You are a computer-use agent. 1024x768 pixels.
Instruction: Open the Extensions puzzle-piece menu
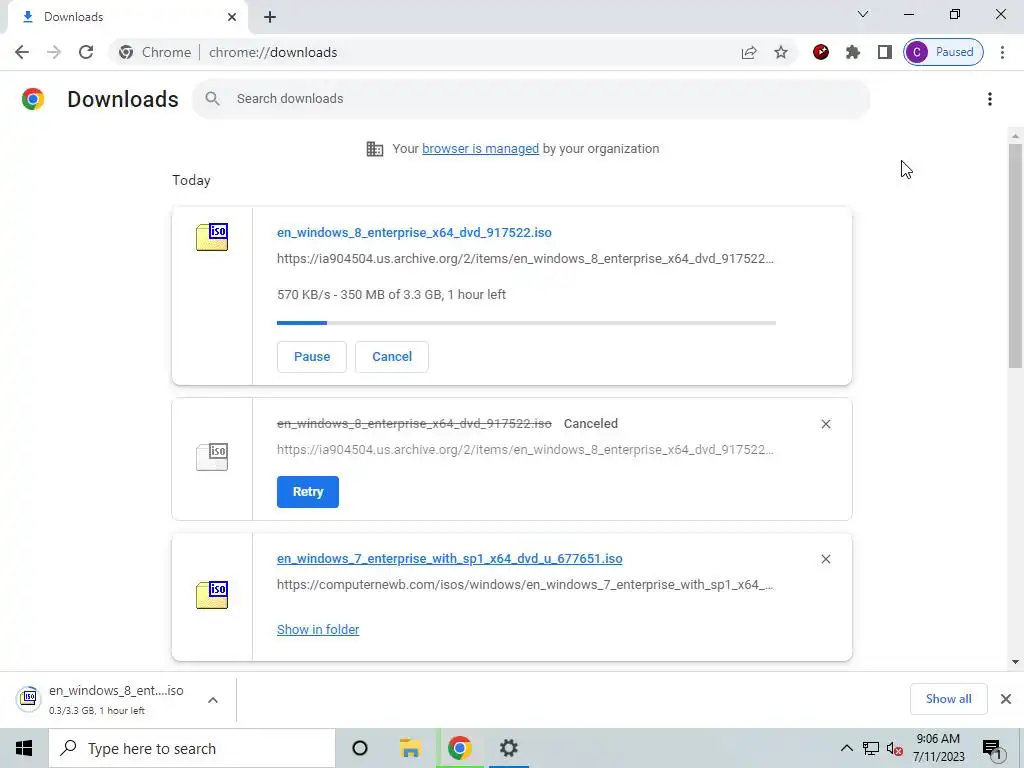pyautogui.click(x=853, y=52)
